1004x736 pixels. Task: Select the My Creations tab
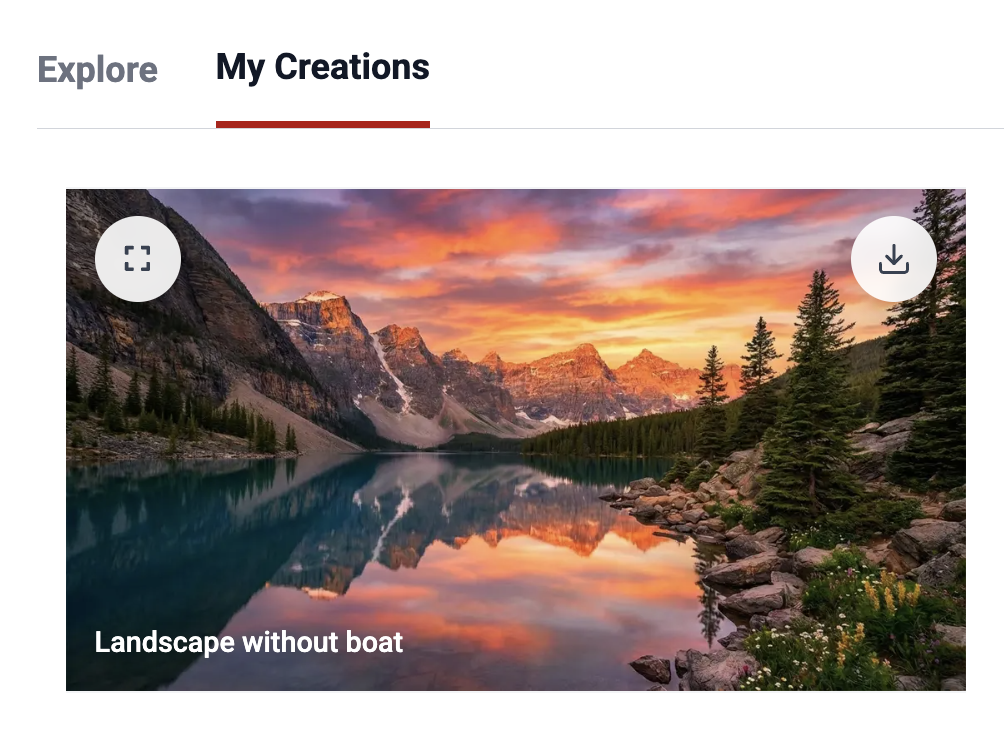(323, 67)
